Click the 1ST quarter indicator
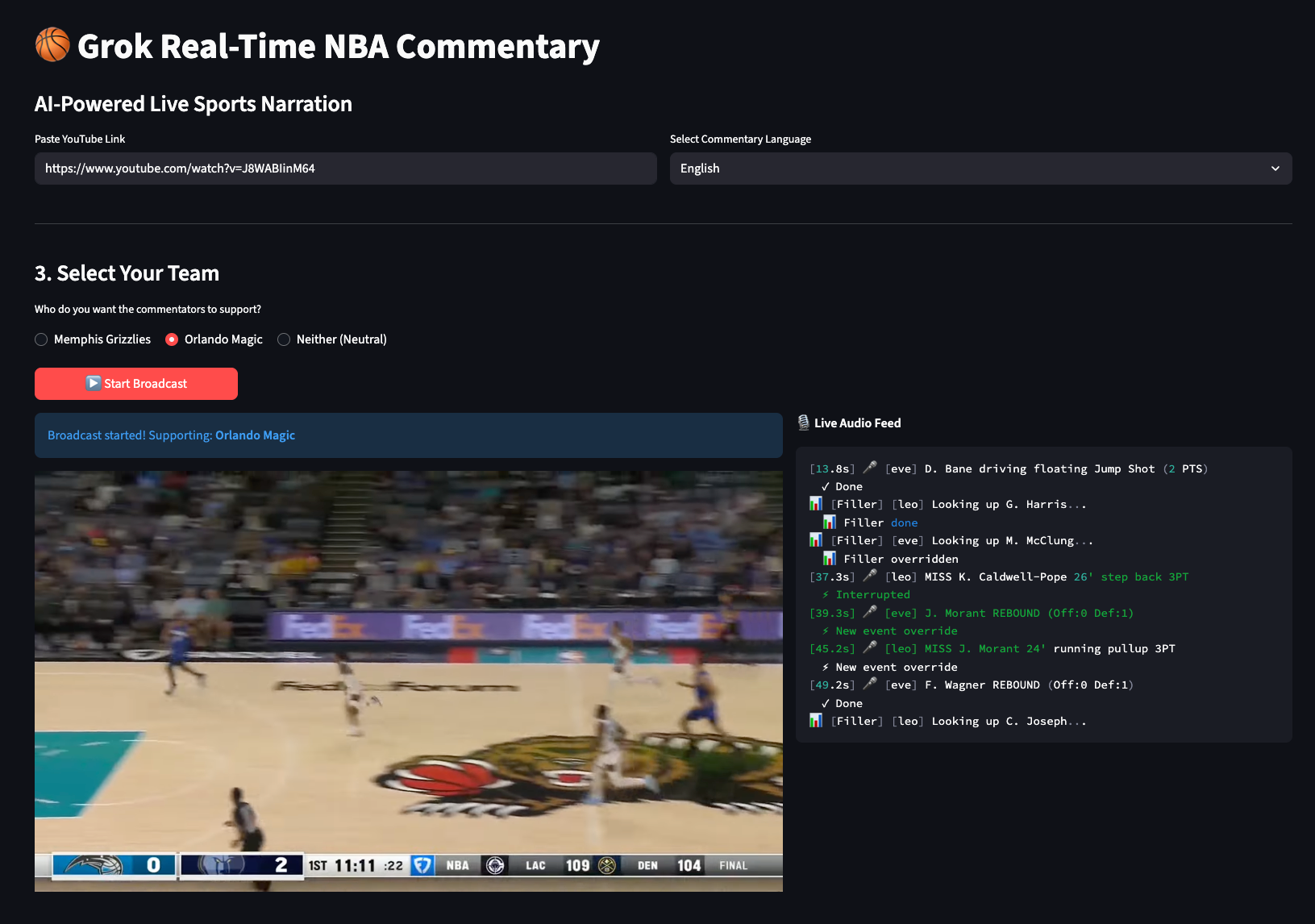This screenshot has width=1315, height=924. [x=318, y=865]
